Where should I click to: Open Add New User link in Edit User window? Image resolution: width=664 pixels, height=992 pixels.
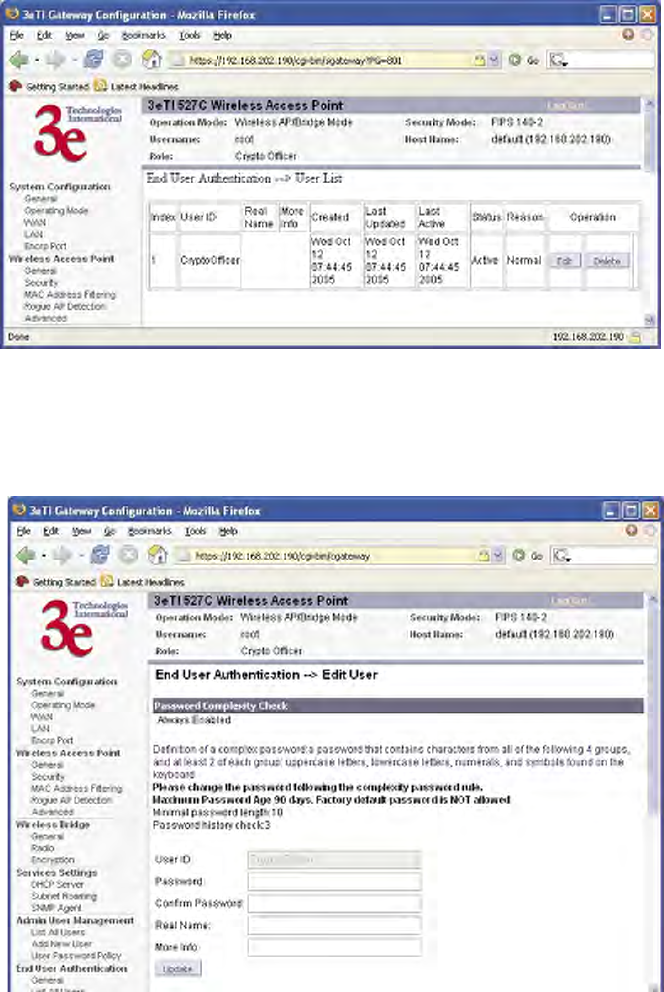click(61, 944)
